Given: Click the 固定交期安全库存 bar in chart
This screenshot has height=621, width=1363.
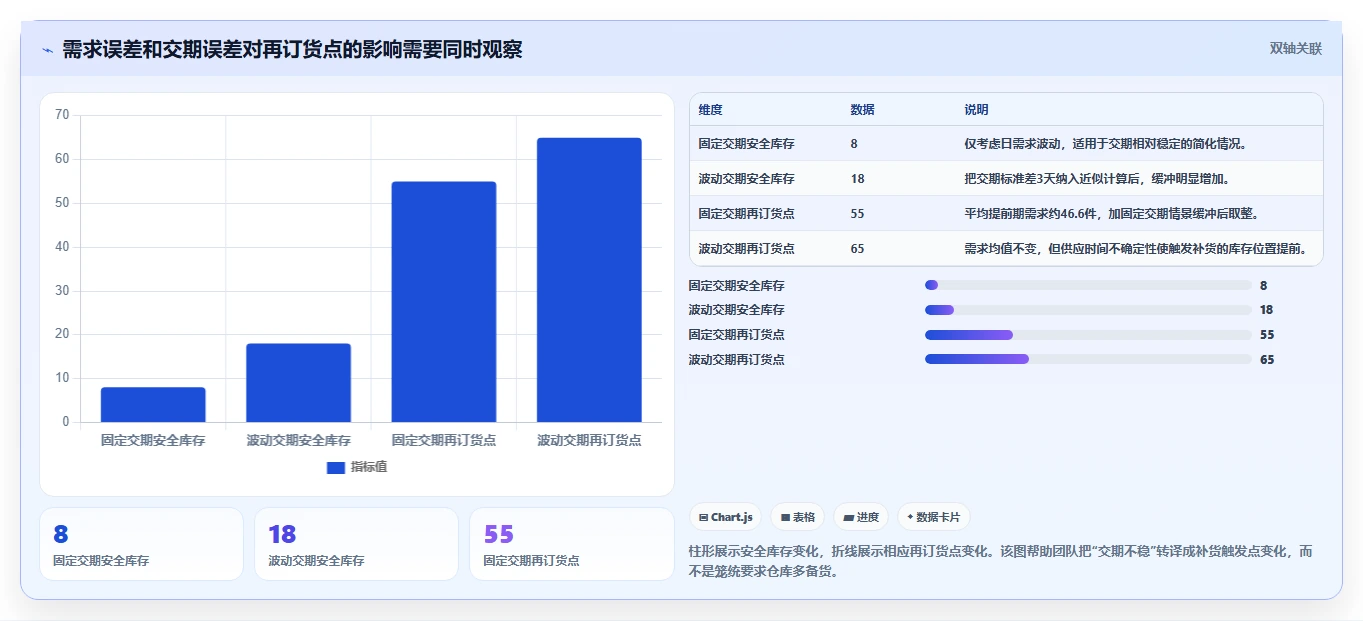Looking at the screenshot, I should pyautogui.click(x=153, y=404).
